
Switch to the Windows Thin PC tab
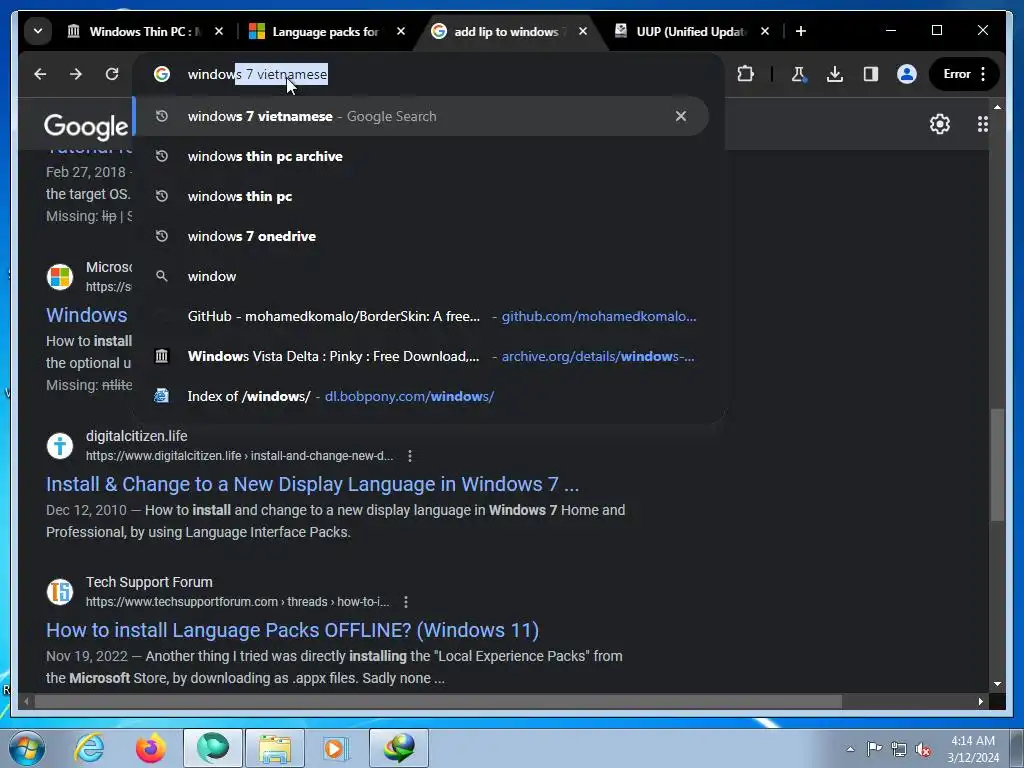pyautogui.click(x=145, y=31)
